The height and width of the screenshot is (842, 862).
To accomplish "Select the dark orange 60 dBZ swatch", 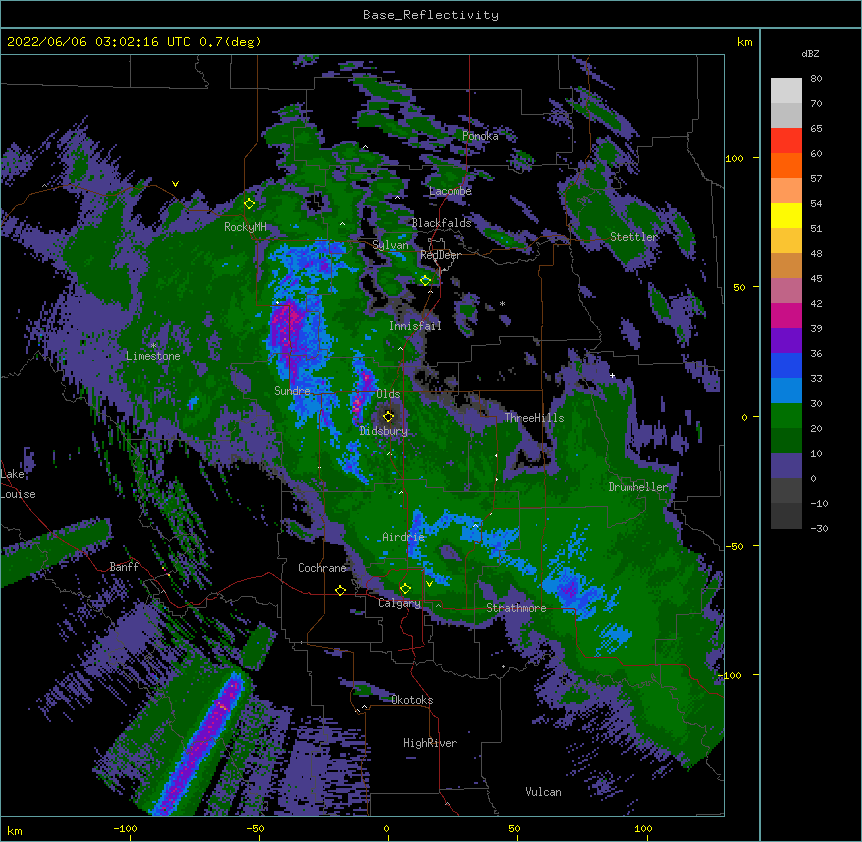I will (786, 165).
